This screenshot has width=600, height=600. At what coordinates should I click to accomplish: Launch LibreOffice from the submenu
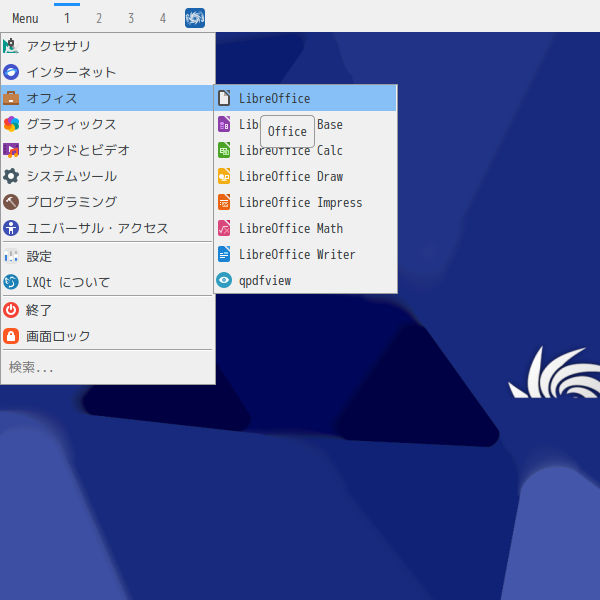pos(305,98)
